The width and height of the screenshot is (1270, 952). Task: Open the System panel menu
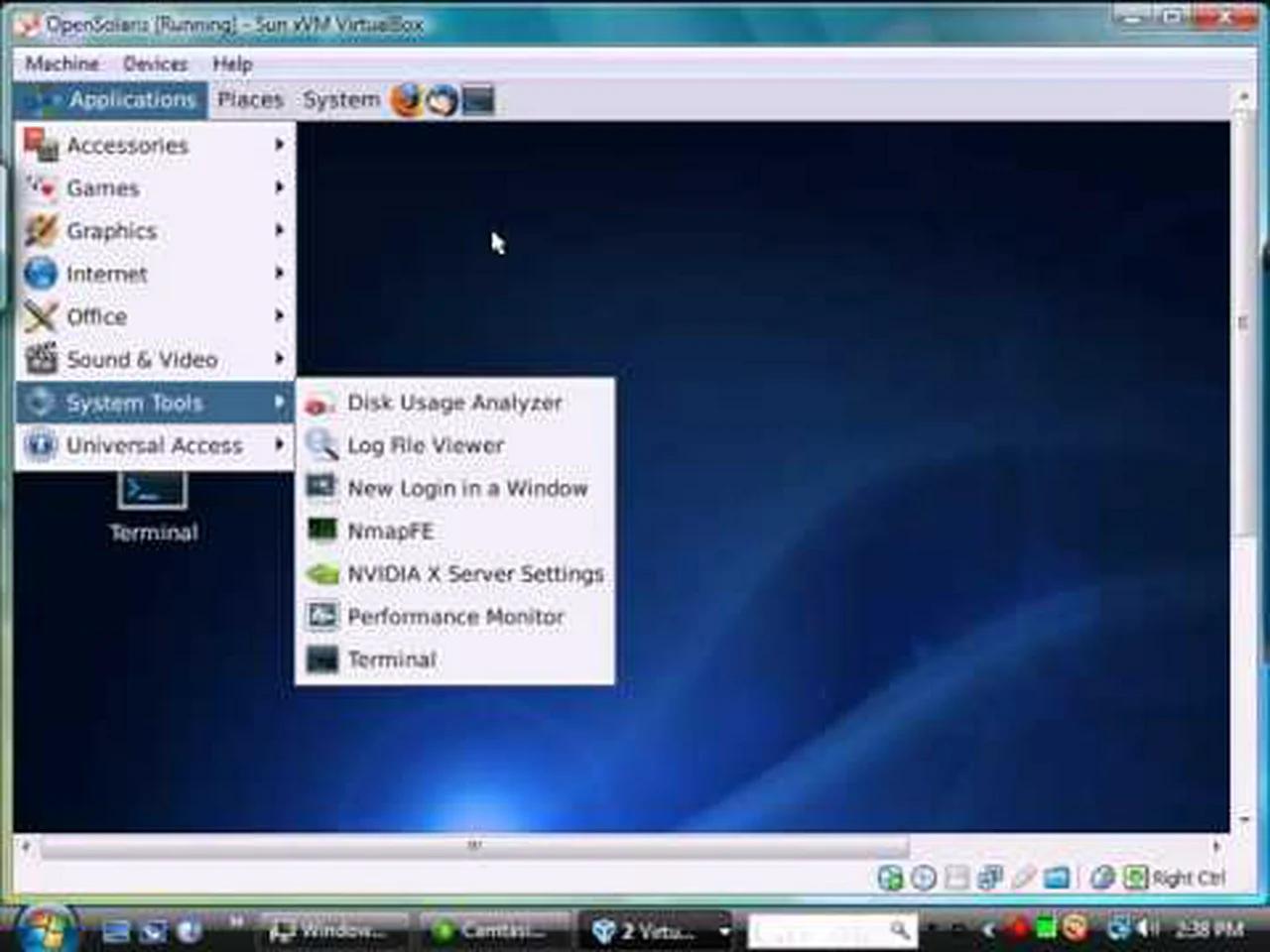pos(340,100)
